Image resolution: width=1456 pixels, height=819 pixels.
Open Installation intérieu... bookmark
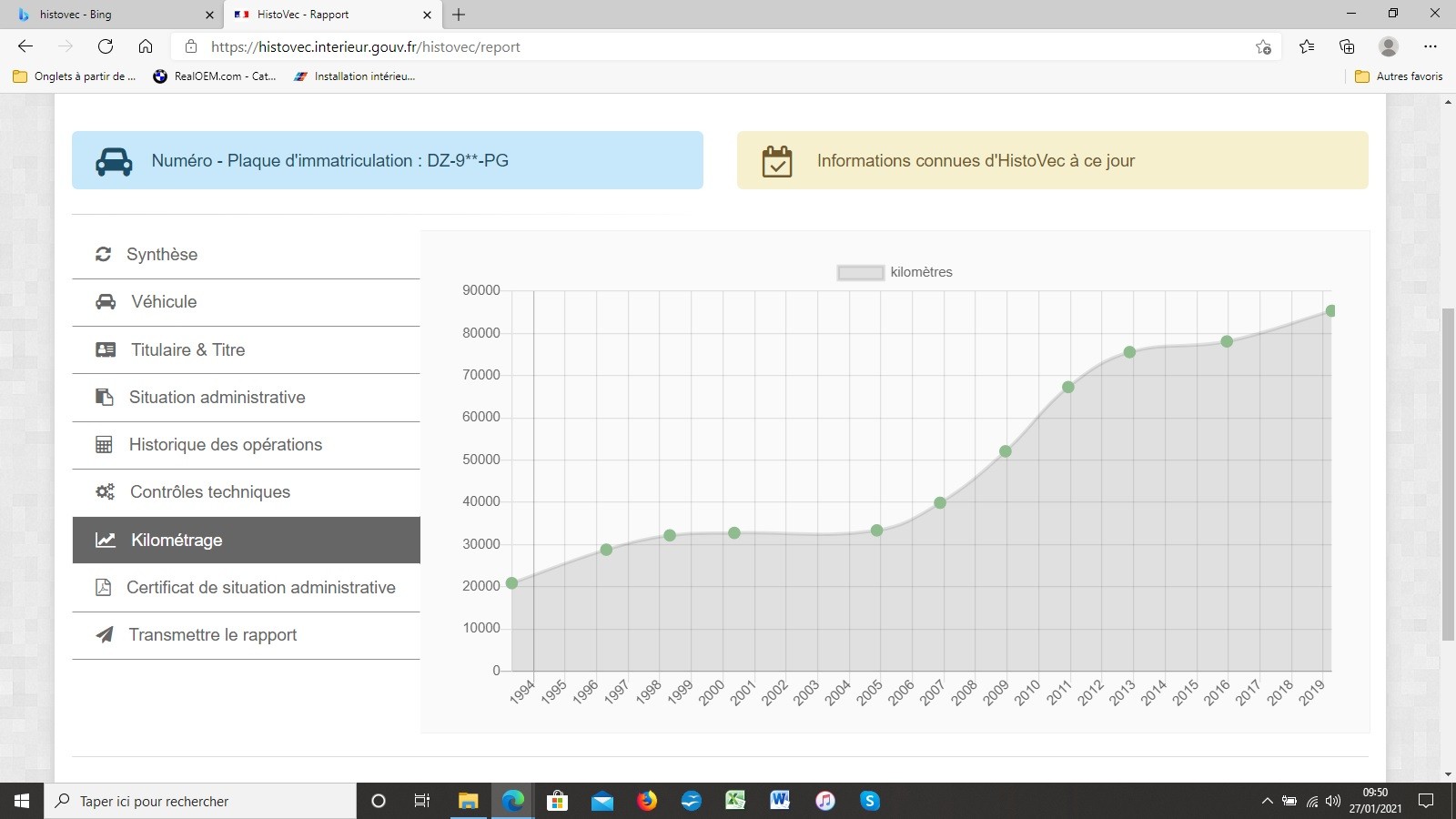(354, 76)
